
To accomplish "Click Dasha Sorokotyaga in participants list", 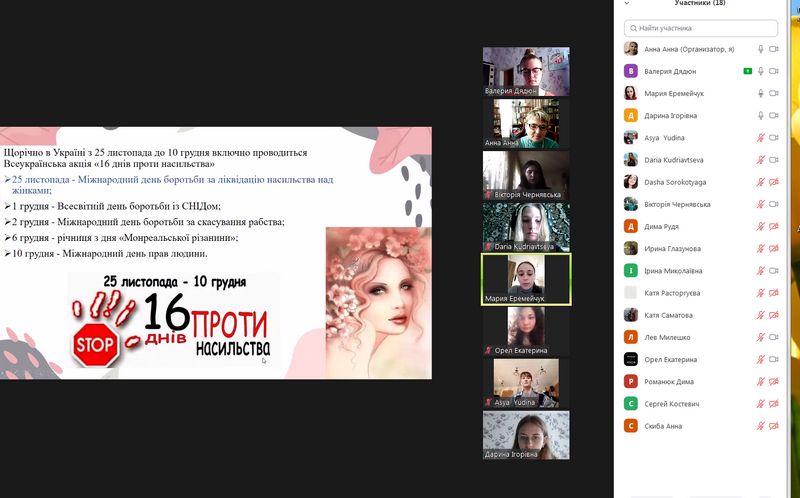I will [x=674, y=182].
